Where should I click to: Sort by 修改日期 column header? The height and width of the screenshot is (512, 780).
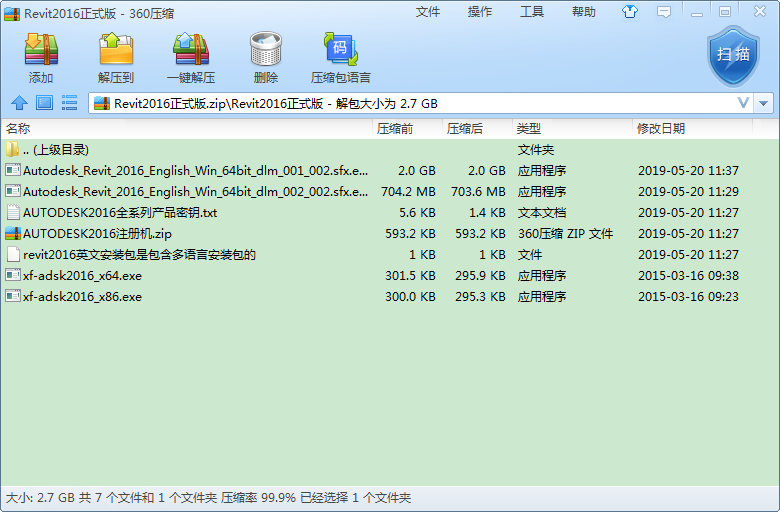coord(692,128)
